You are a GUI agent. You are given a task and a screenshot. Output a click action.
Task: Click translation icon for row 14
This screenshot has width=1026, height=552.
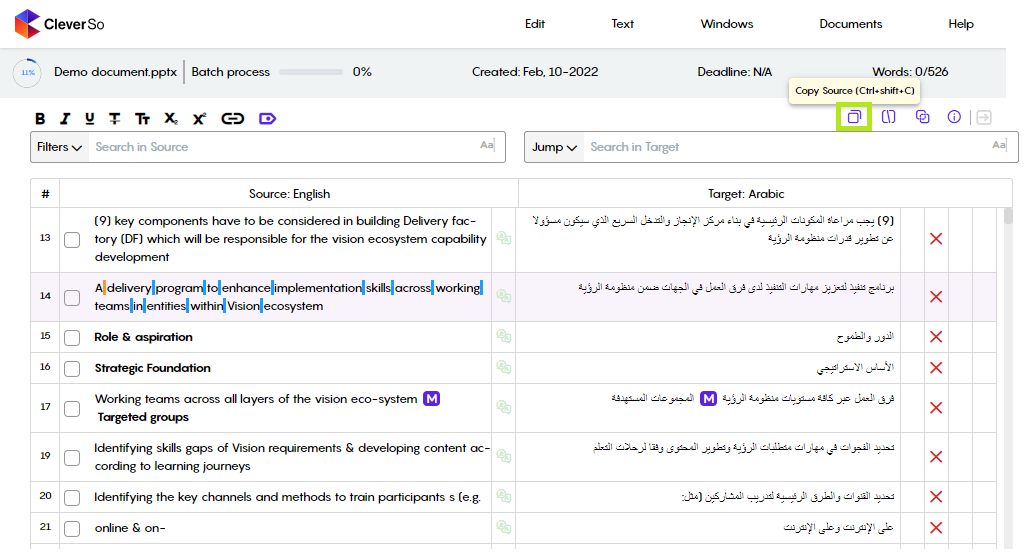click(503, 296)
